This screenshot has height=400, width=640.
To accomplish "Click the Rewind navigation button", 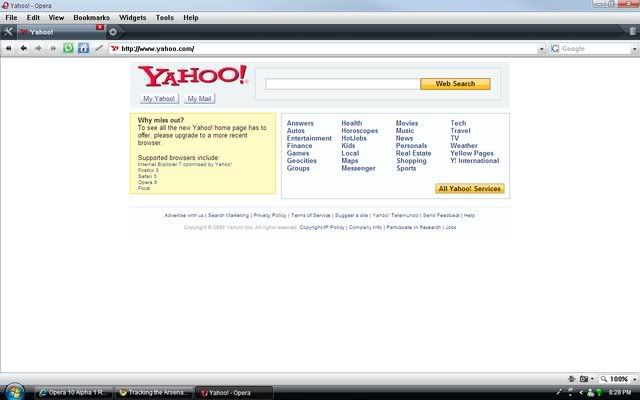I will 8,48.
